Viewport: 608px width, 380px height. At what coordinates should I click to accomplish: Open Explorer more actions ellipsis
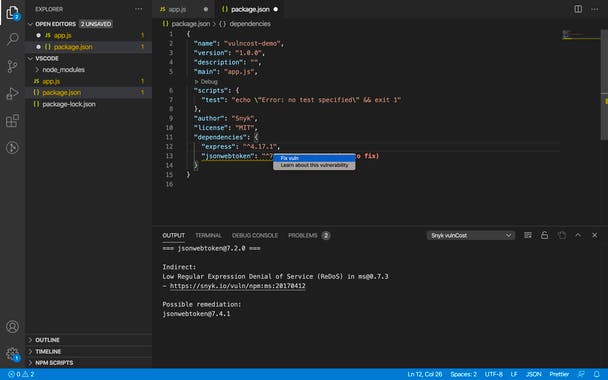[138, 9]
